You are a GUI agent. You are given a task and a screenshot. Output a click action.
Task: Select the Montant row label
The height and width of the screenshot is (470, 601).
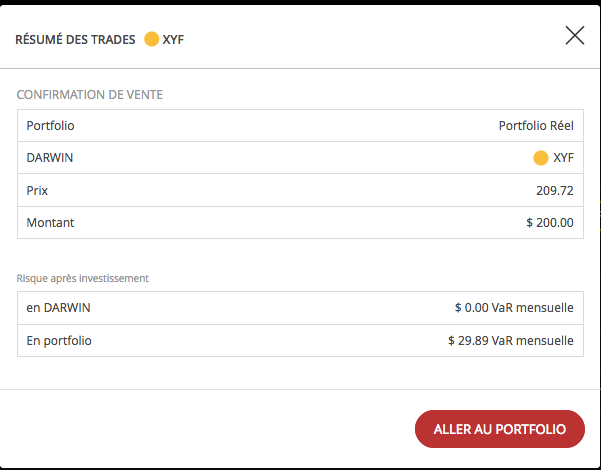click(50, 223)
